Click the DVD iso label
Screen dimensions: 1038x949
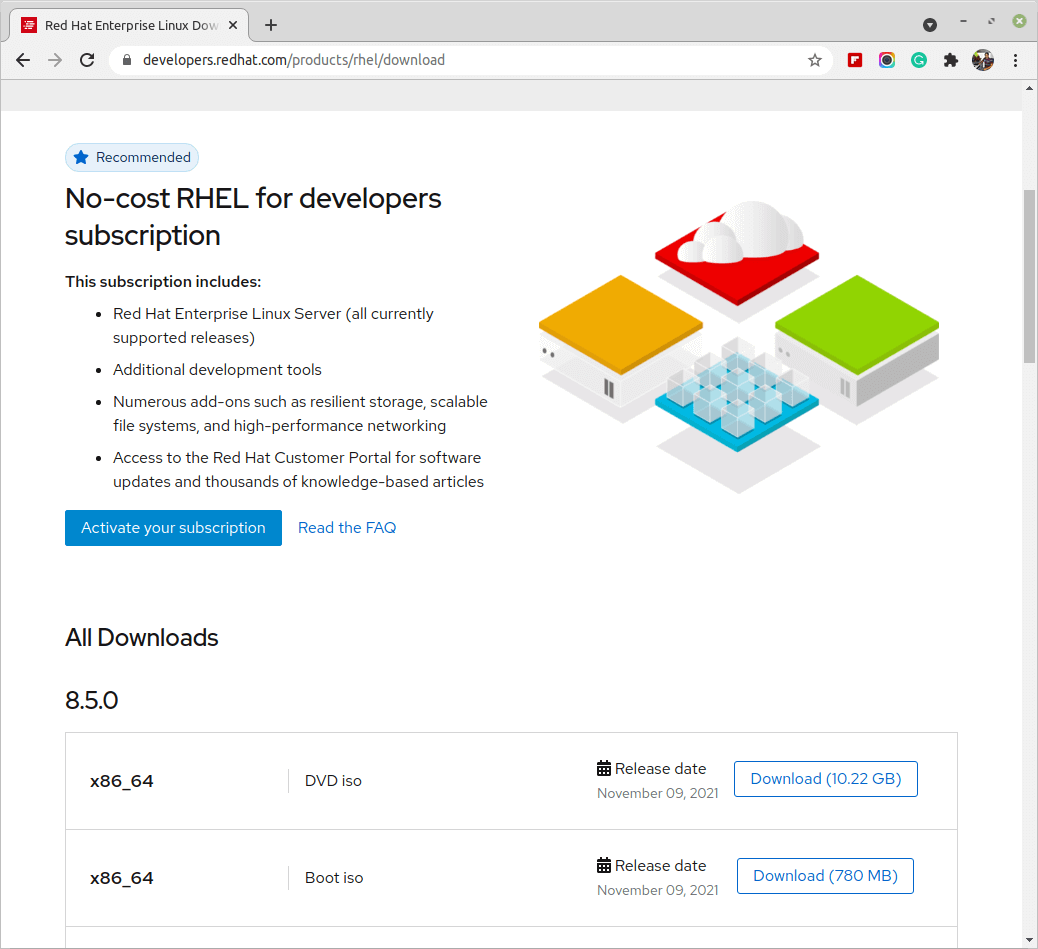pyautogui.click(x=333, y=781)
